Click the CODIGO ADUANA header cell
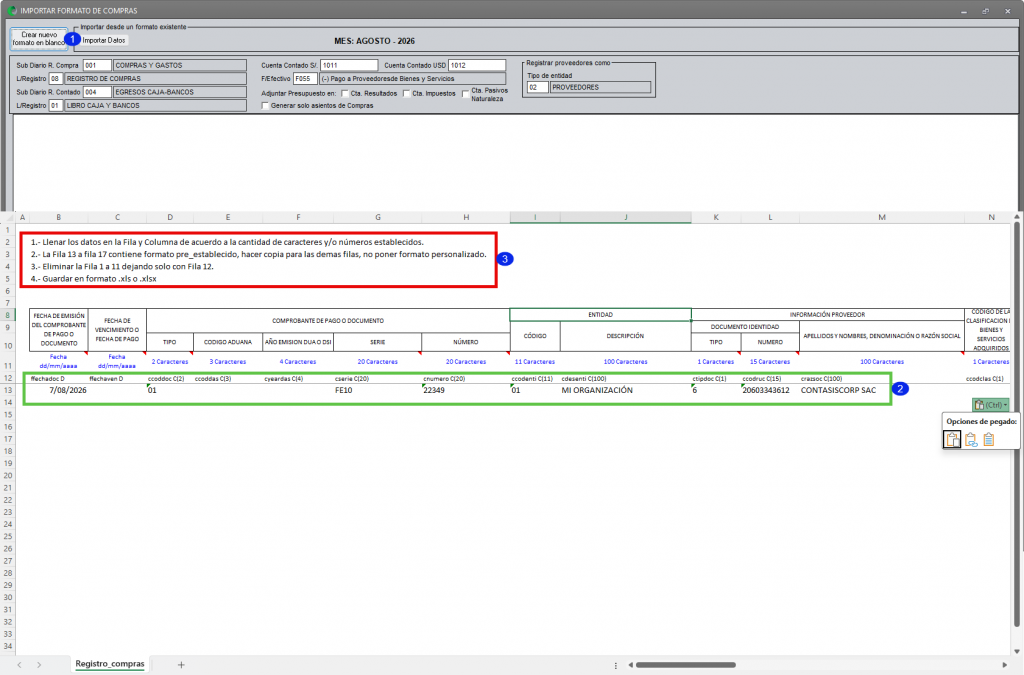Viewport: 1024px width, 675px height. tap(227, 342)
